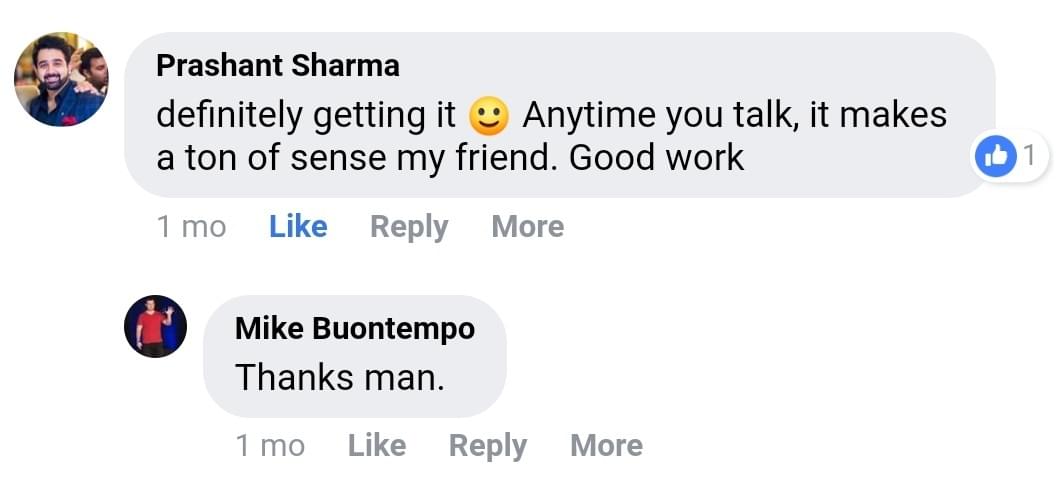This screenshot has height=479, width=1057.
Task: Open the reaction count showing 1
Action: pos(1030,156)
